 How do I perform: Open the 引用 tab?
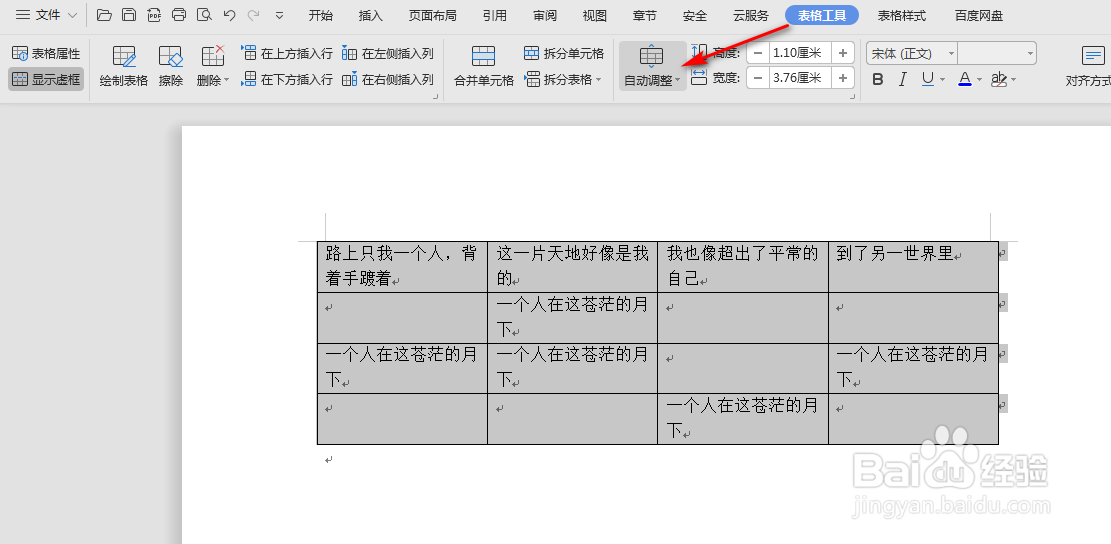pos(494,16)
